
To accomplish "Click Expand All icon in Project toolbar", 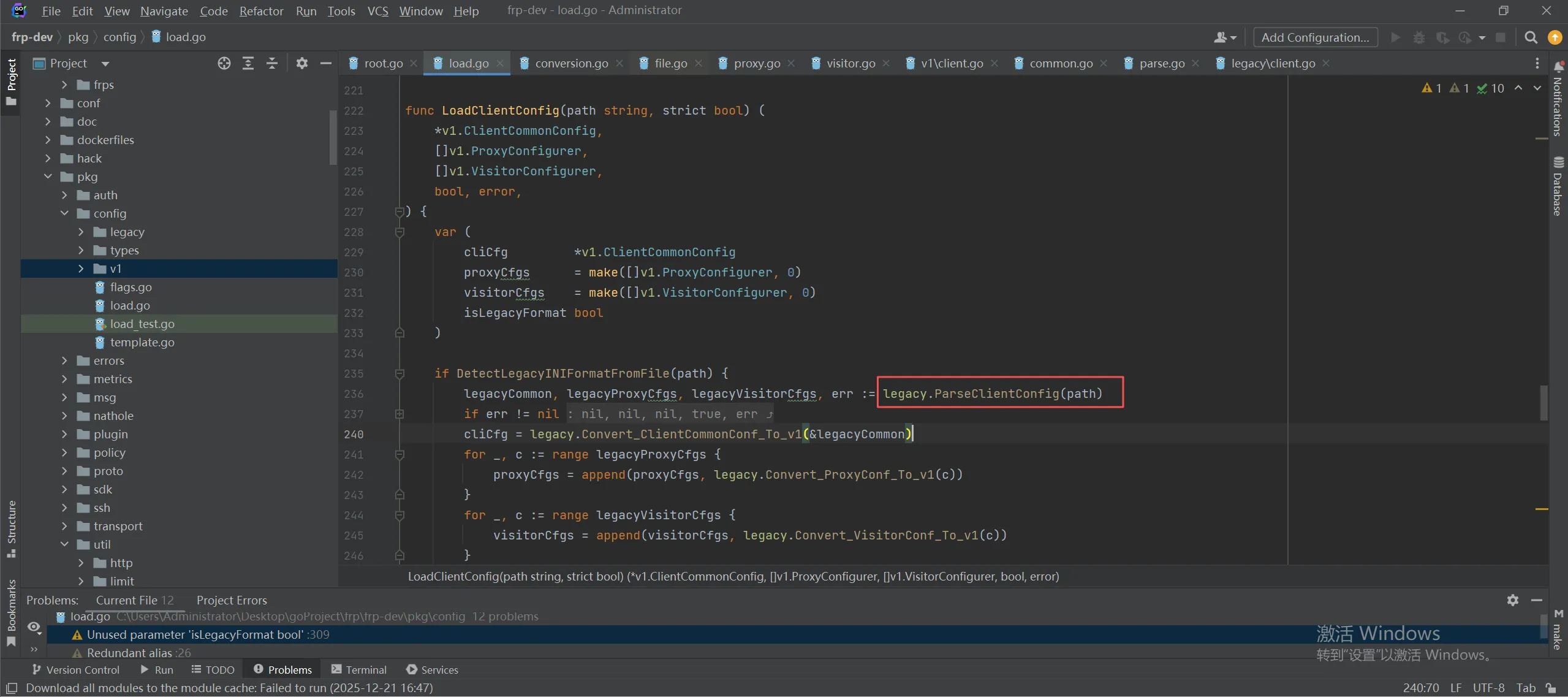I will 248,63.
